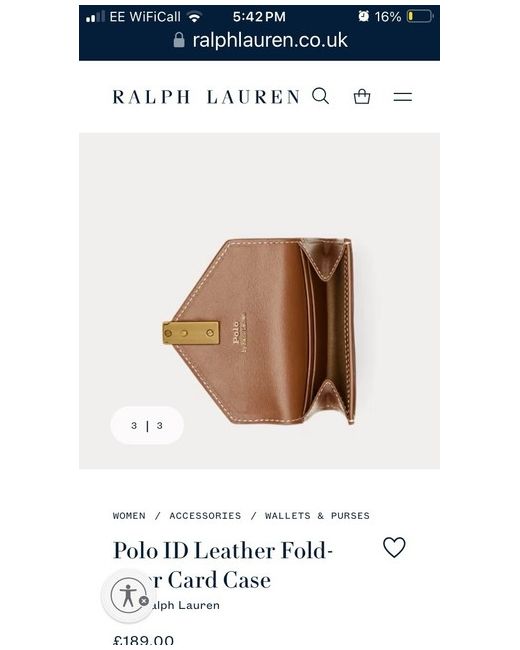Open the accessibility widget icon
This screenshot has height=650, width=520.
(129, 595)
